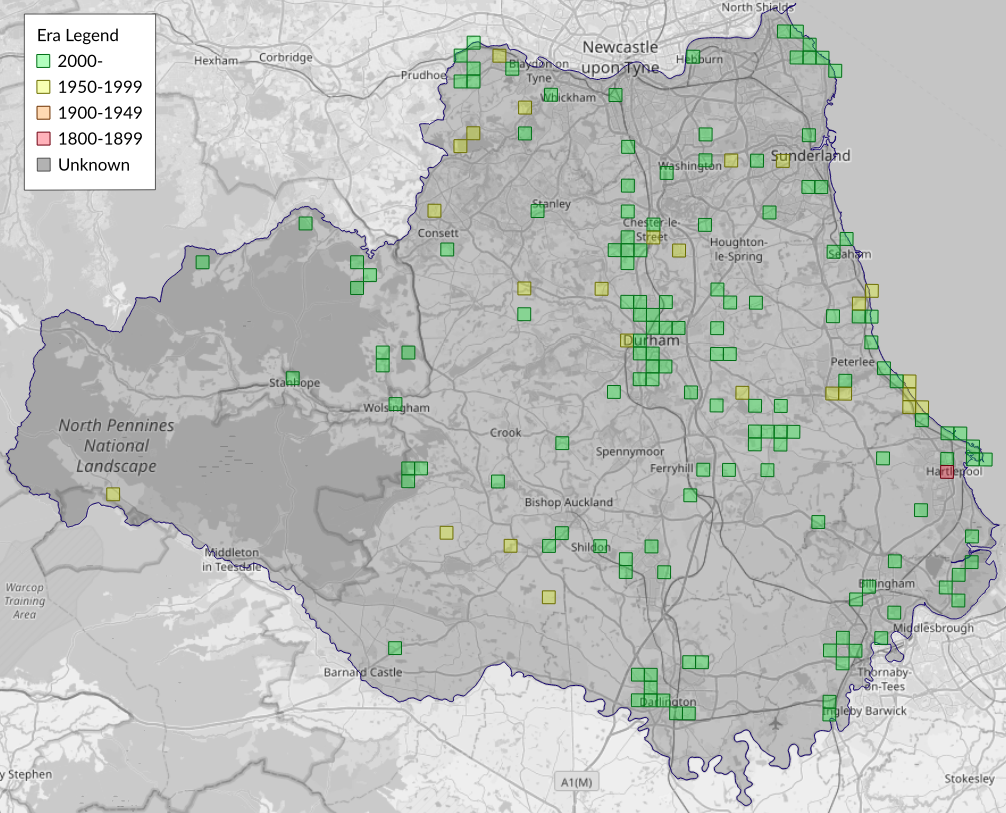Select the grey Unknown legend swatch
1006x813 pixels.
(43, 165)
